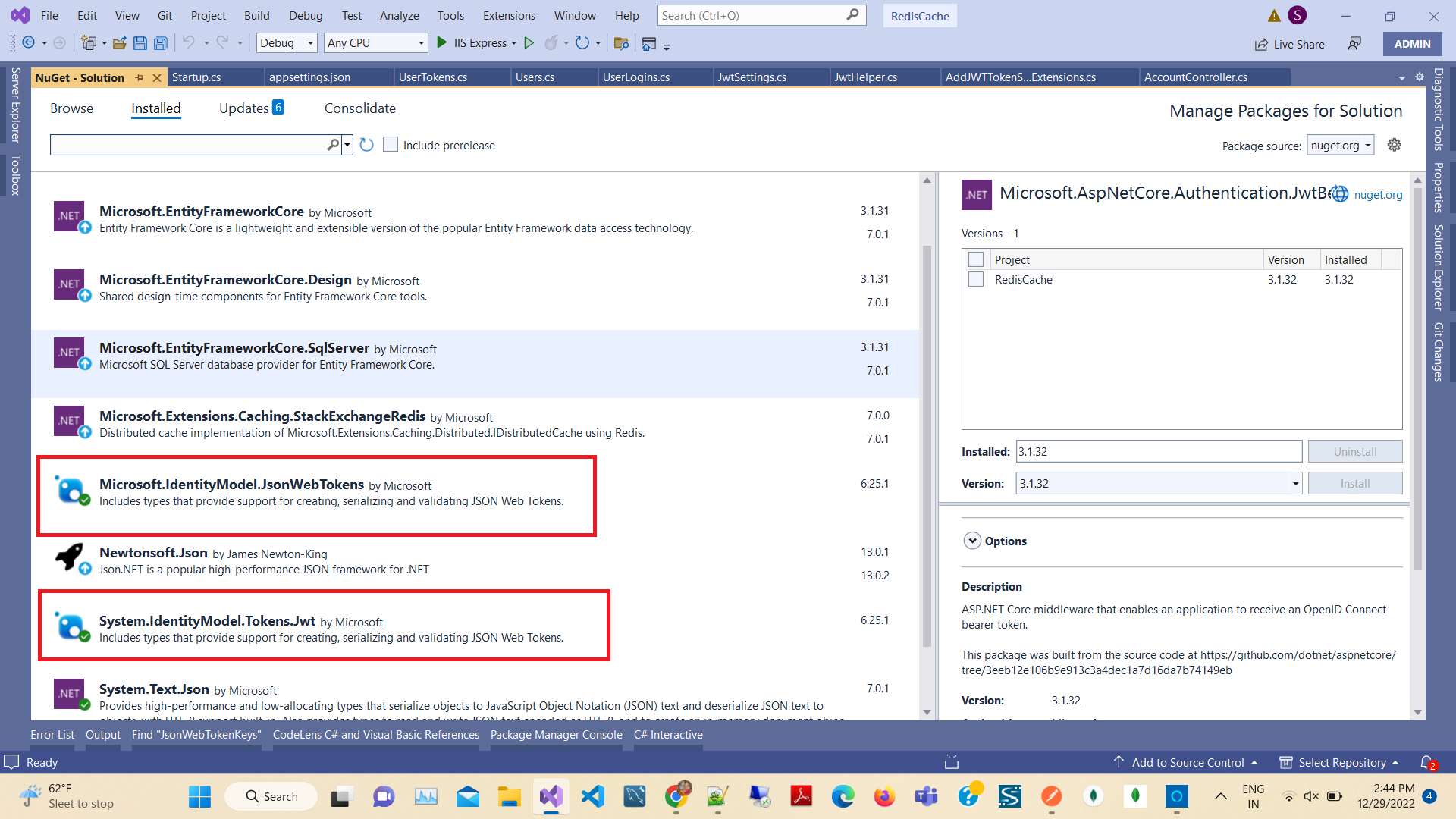Click Add to Source Control in status bar

click(x=1186, y=762)
